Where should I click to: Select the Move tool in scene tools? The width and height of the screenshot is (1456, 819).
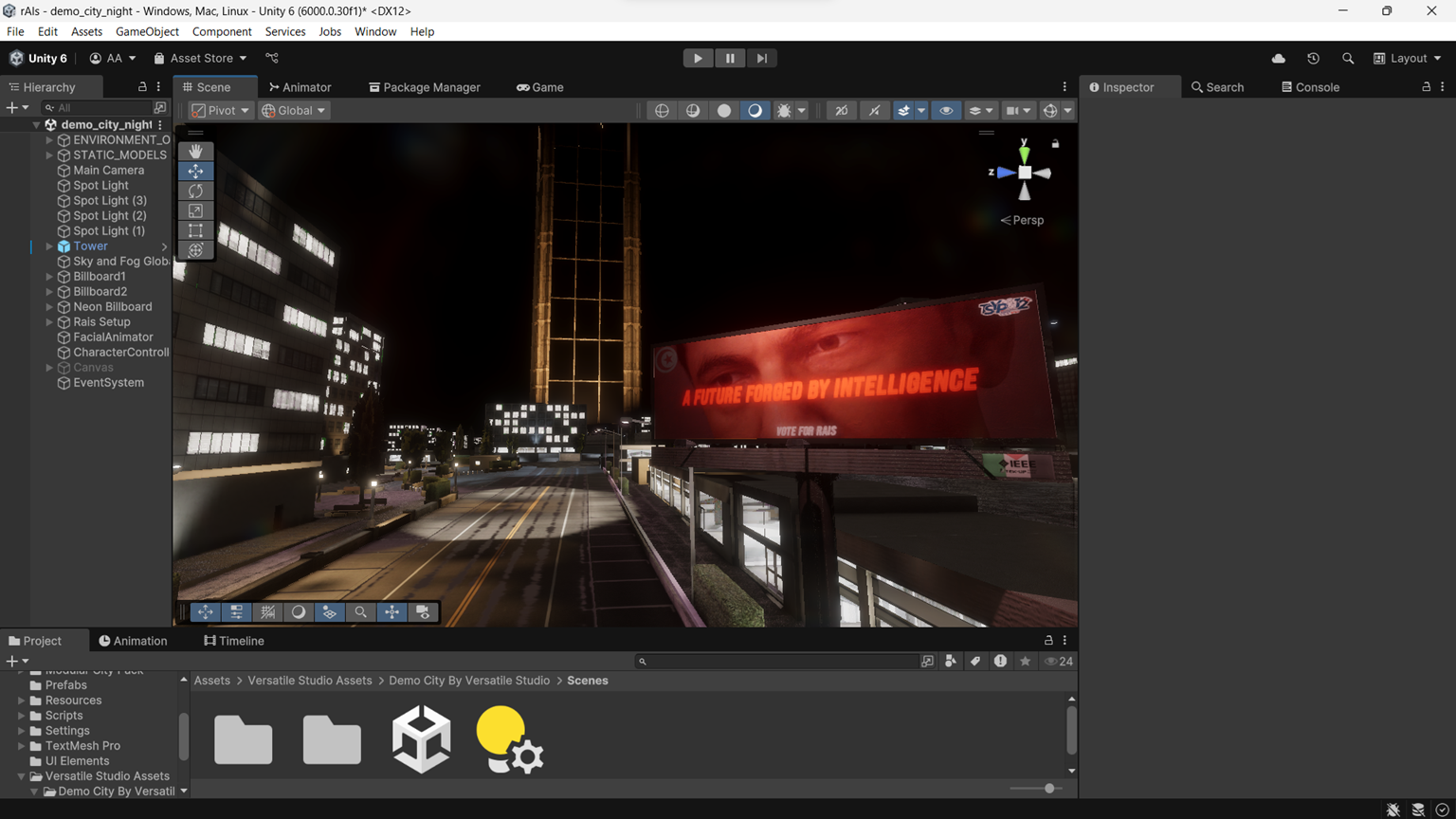[195, 171]
